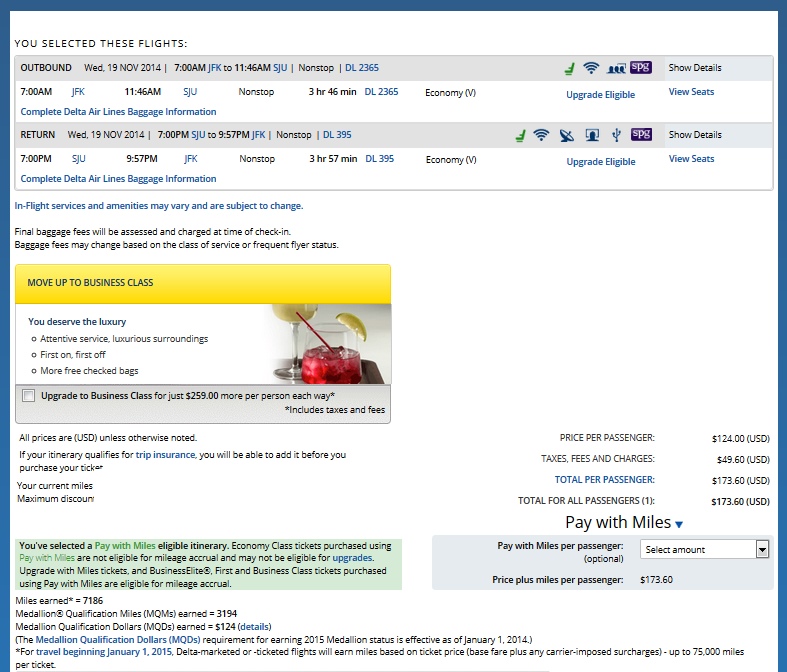Viewport: 787px width, 672px height.
Task: Click the return flight green seat icon
Action: (x=520, y=135)
